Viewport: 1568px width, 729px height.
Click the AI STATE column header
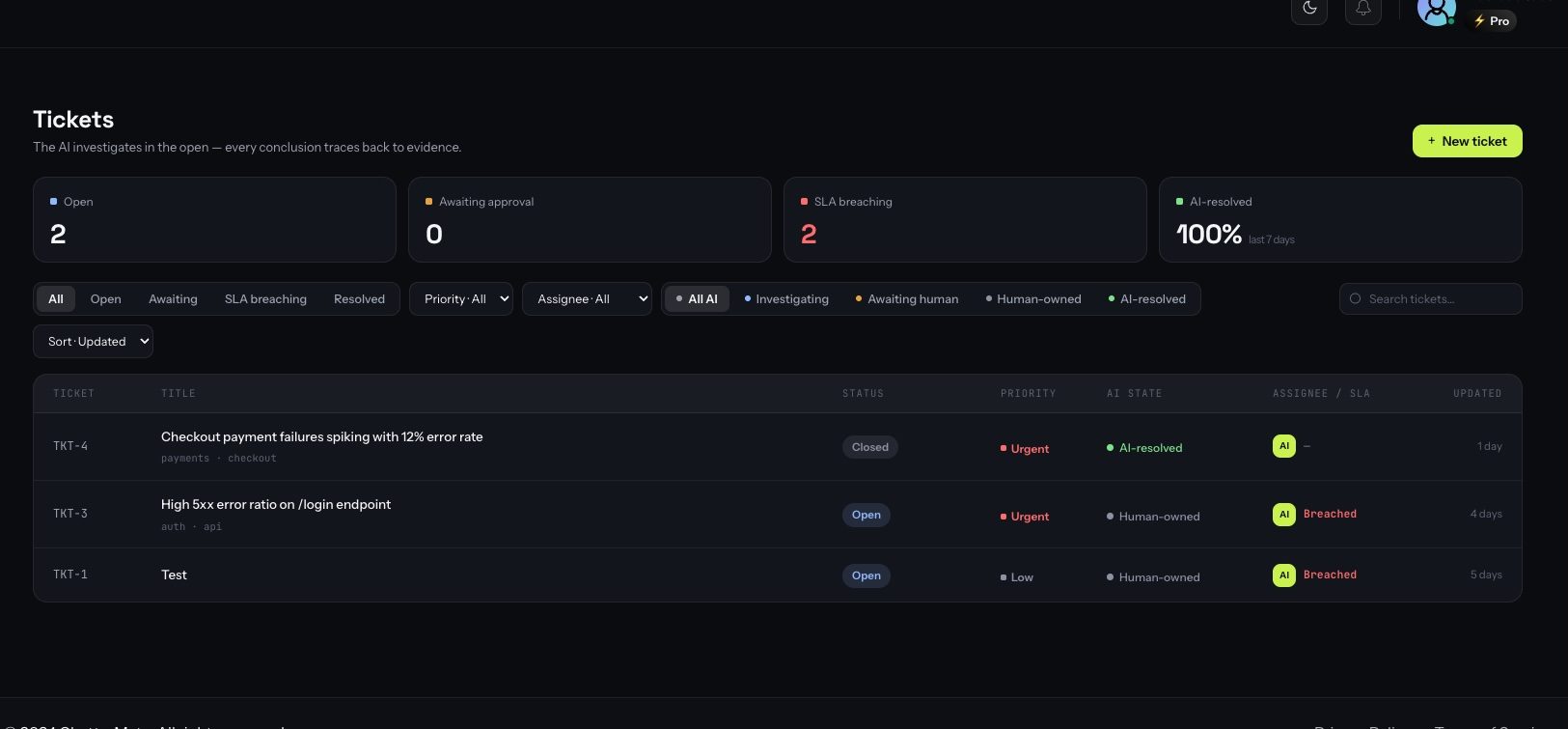coord(1134,394)
